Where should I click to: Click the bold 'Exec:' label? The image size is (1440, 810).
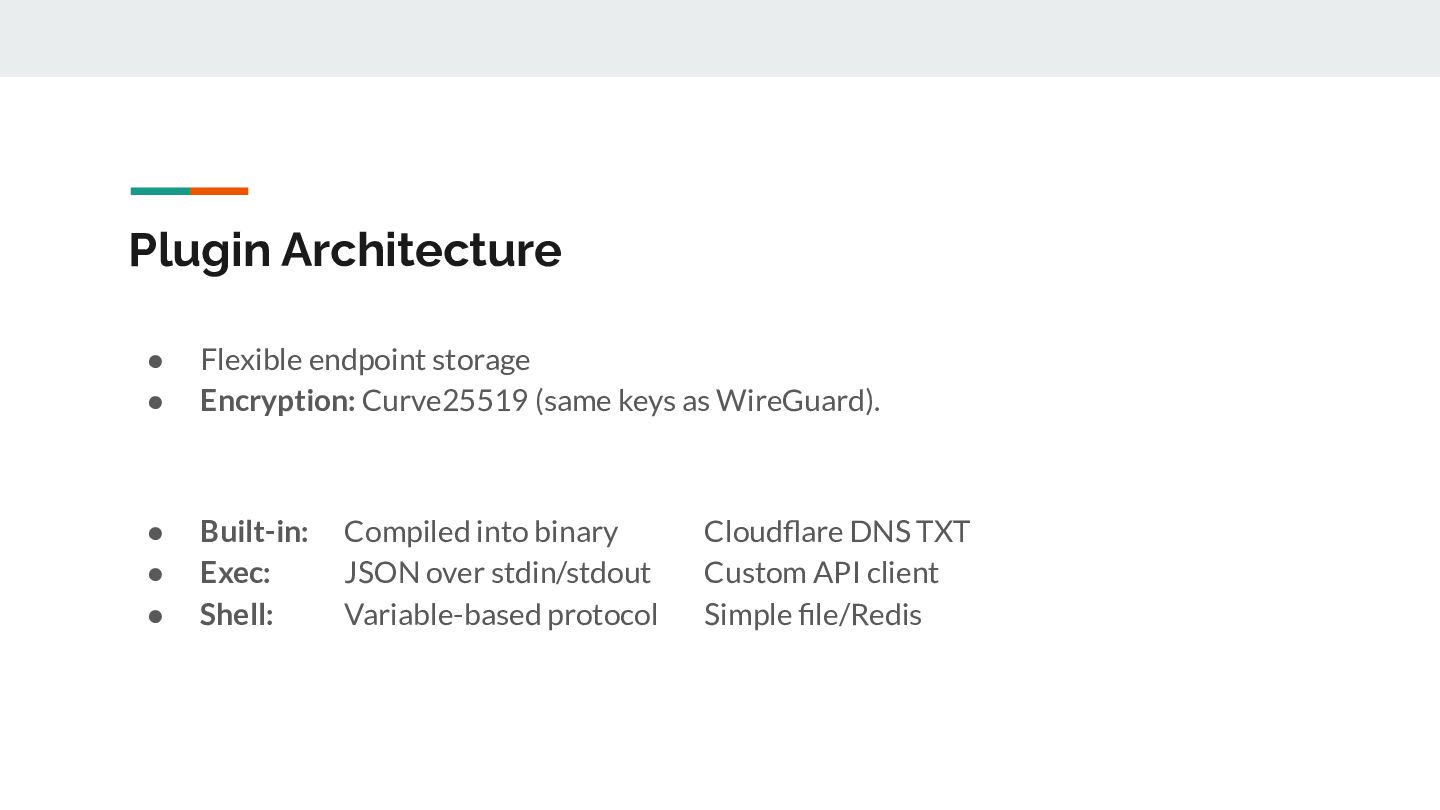click(x=235, y=572)
